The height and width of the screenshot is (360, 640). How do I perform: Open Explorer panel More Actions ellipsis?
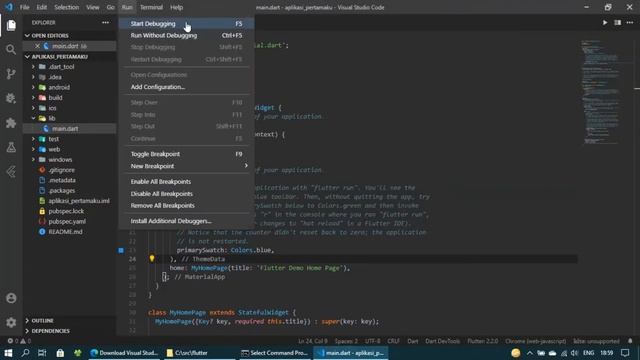105,22
